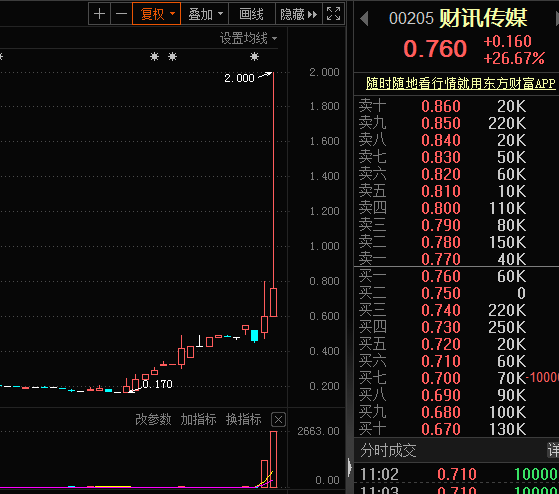
Task: Click 改参数 for the indicator
Action: tap(153, 420)
